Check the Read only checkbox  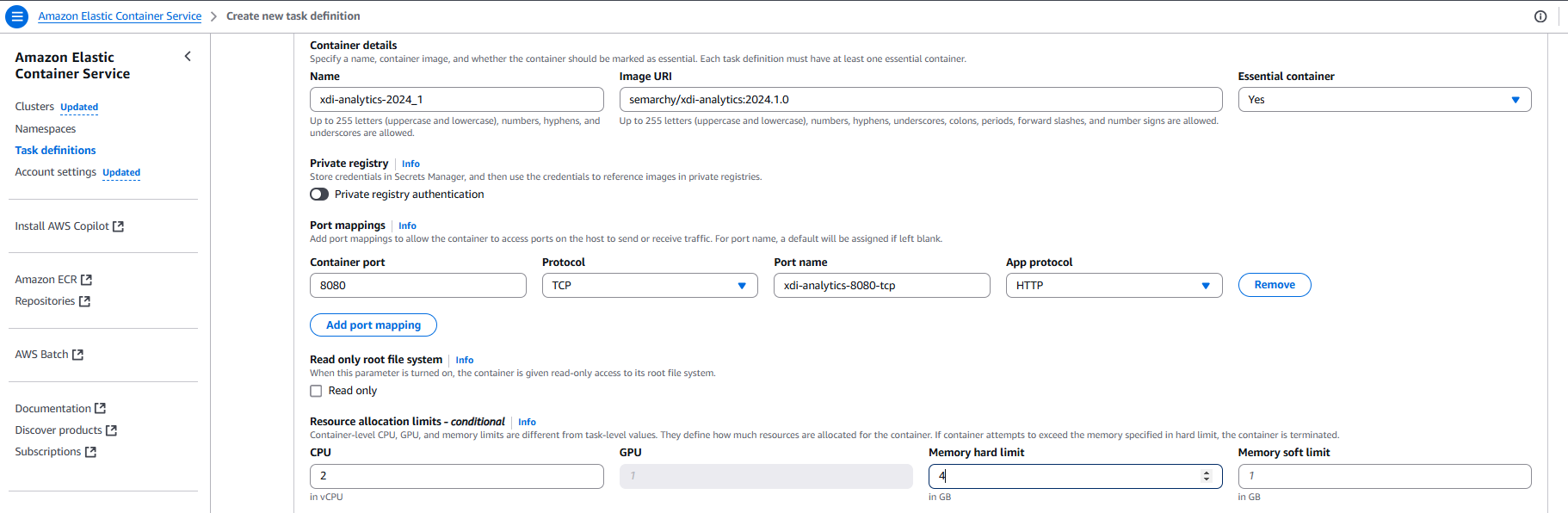click(x=316, y=391)
